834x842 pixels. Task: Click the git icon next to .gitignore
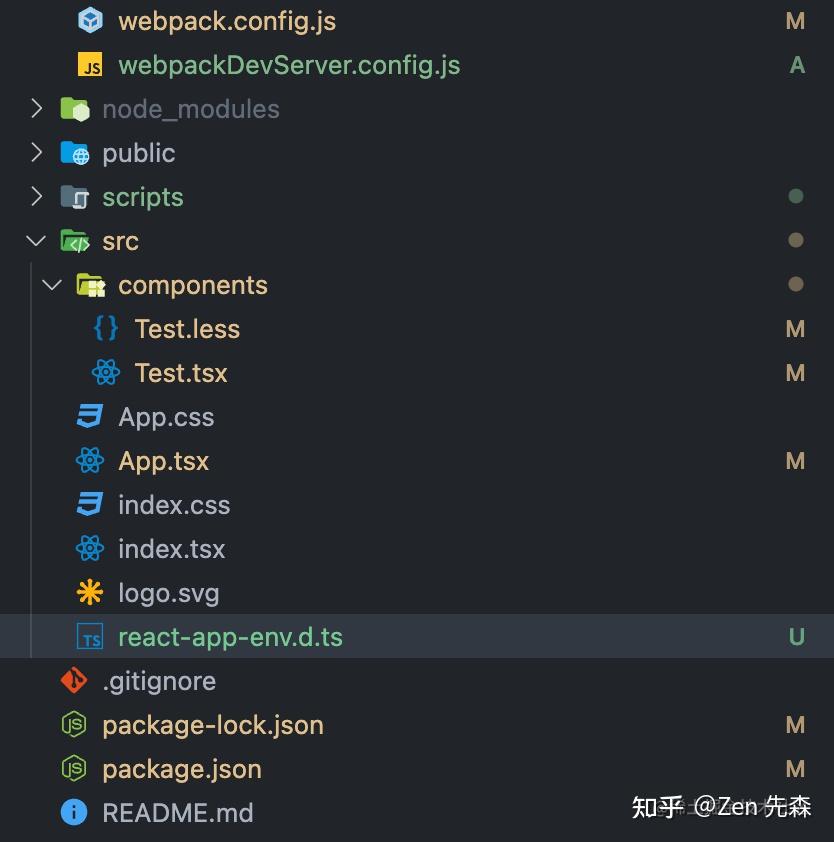point(74,680)
